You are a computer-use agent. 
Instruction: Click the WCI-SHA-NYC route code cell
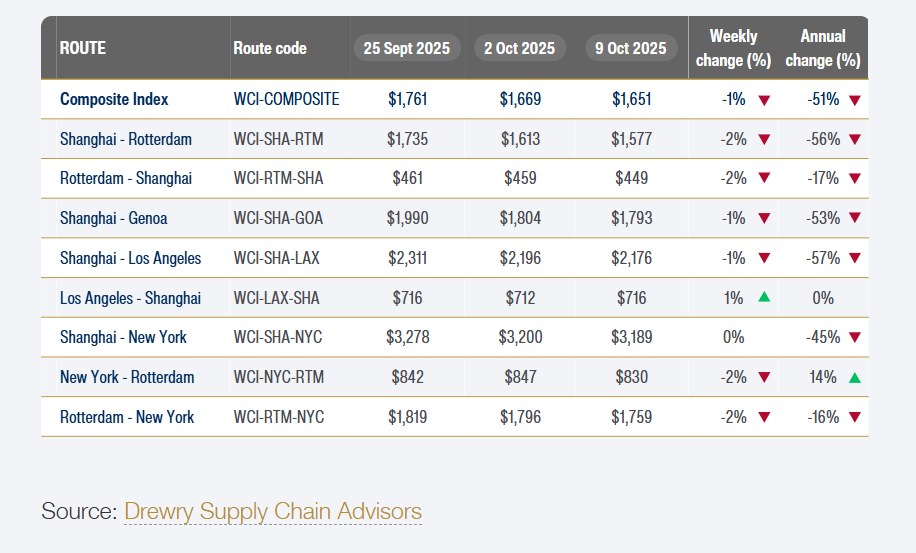click(278, 338)
